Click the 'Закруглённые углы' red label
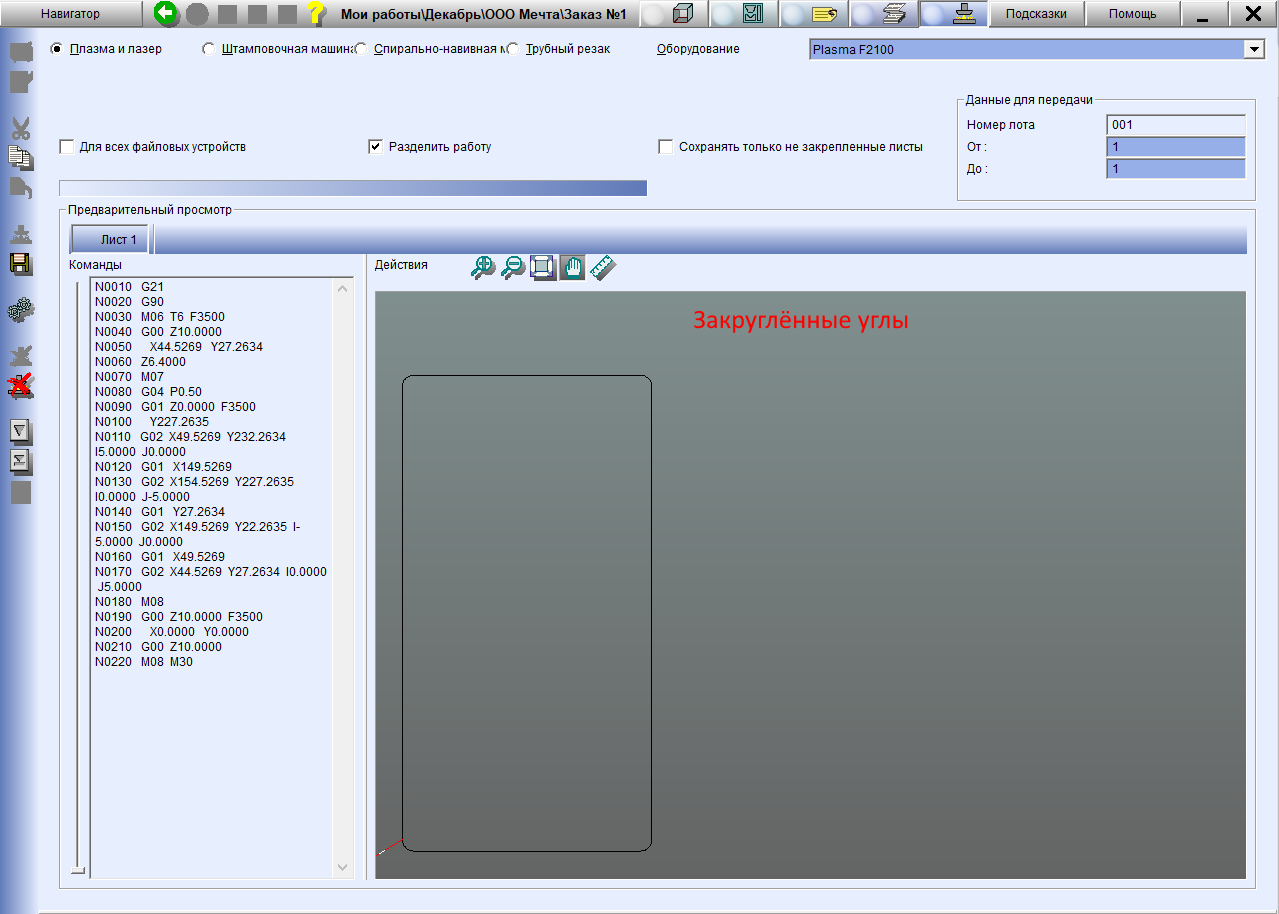 pyautogui.click(x=801, y=321)
